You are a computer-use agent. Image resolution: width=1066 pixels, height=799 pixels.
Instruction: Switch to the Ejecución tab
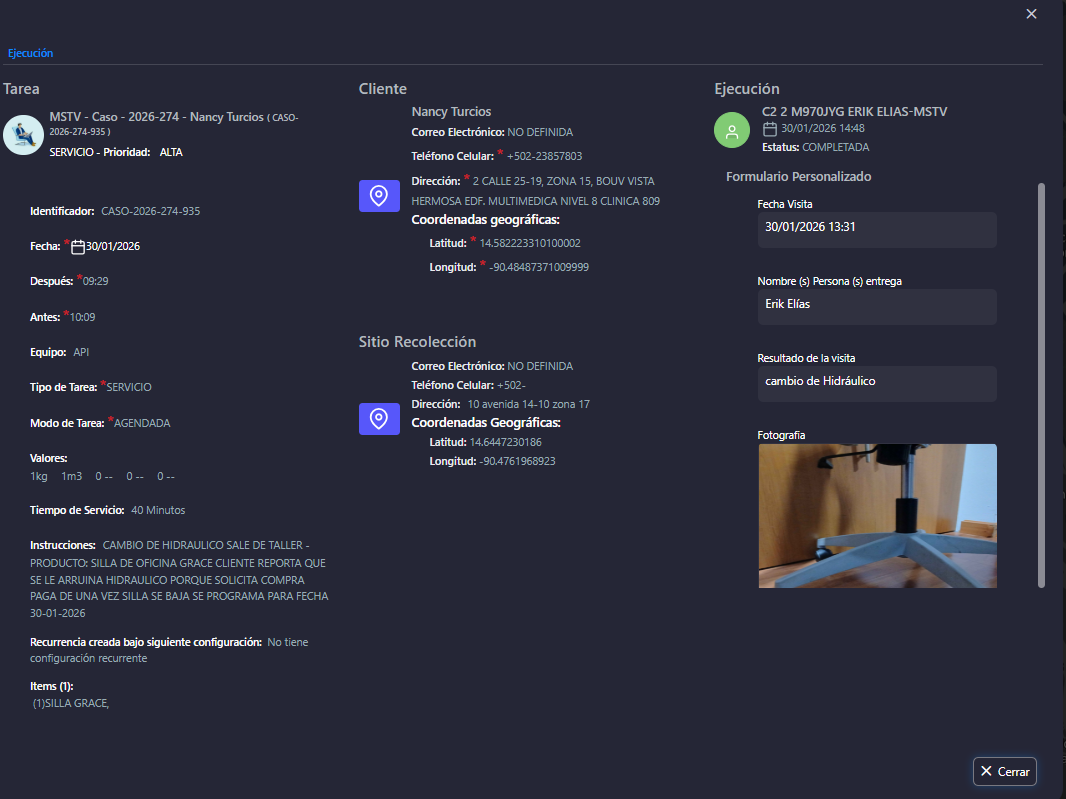(x=31, y=53)
